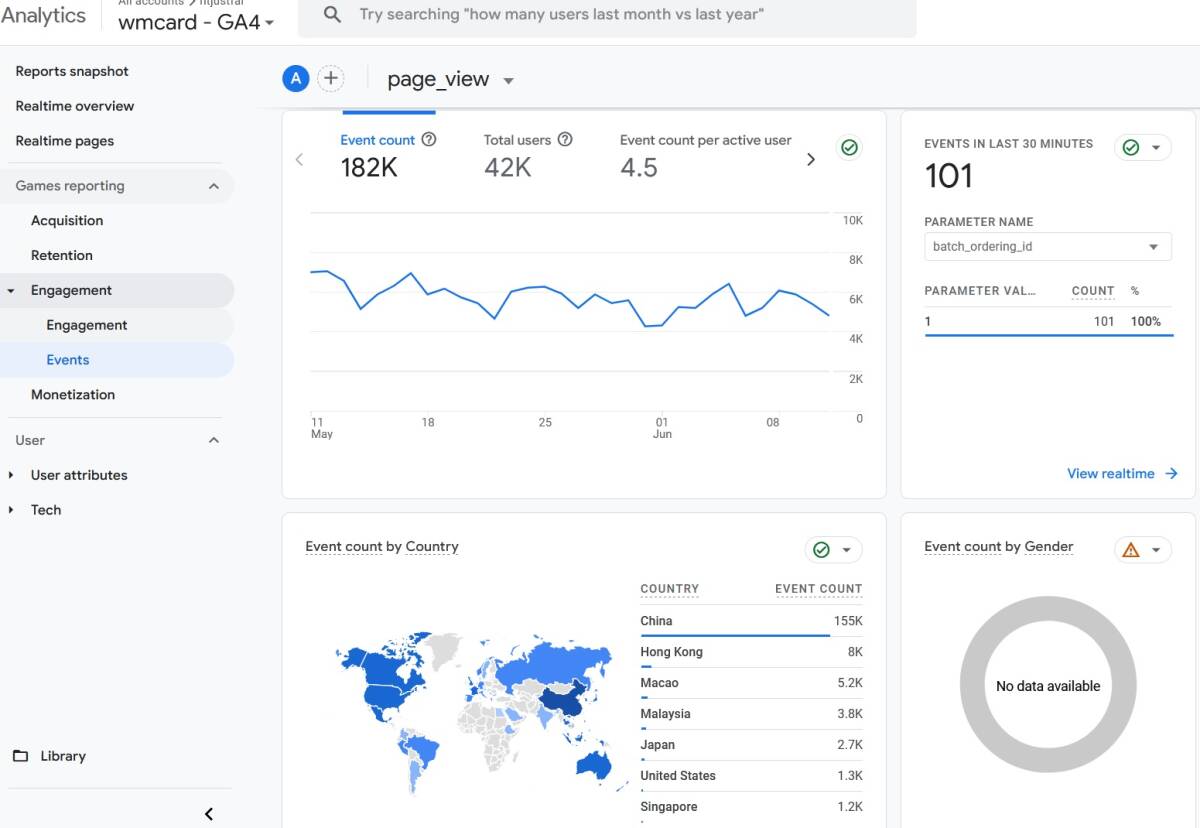Screen dimensions: 1200x828
Task: Click the search input field
Action: tap(607, 15)
